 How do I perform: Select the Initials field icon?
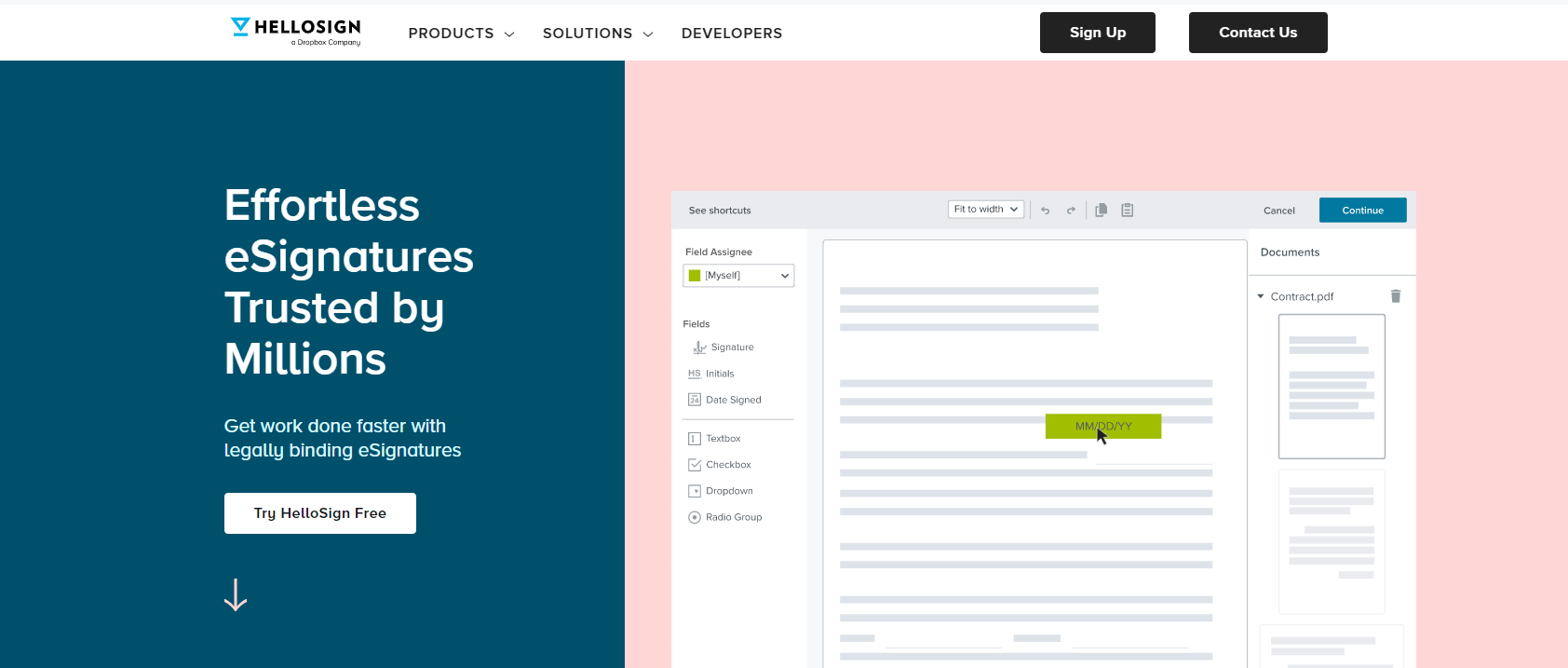pyautogui.click(x=695, y=374)
